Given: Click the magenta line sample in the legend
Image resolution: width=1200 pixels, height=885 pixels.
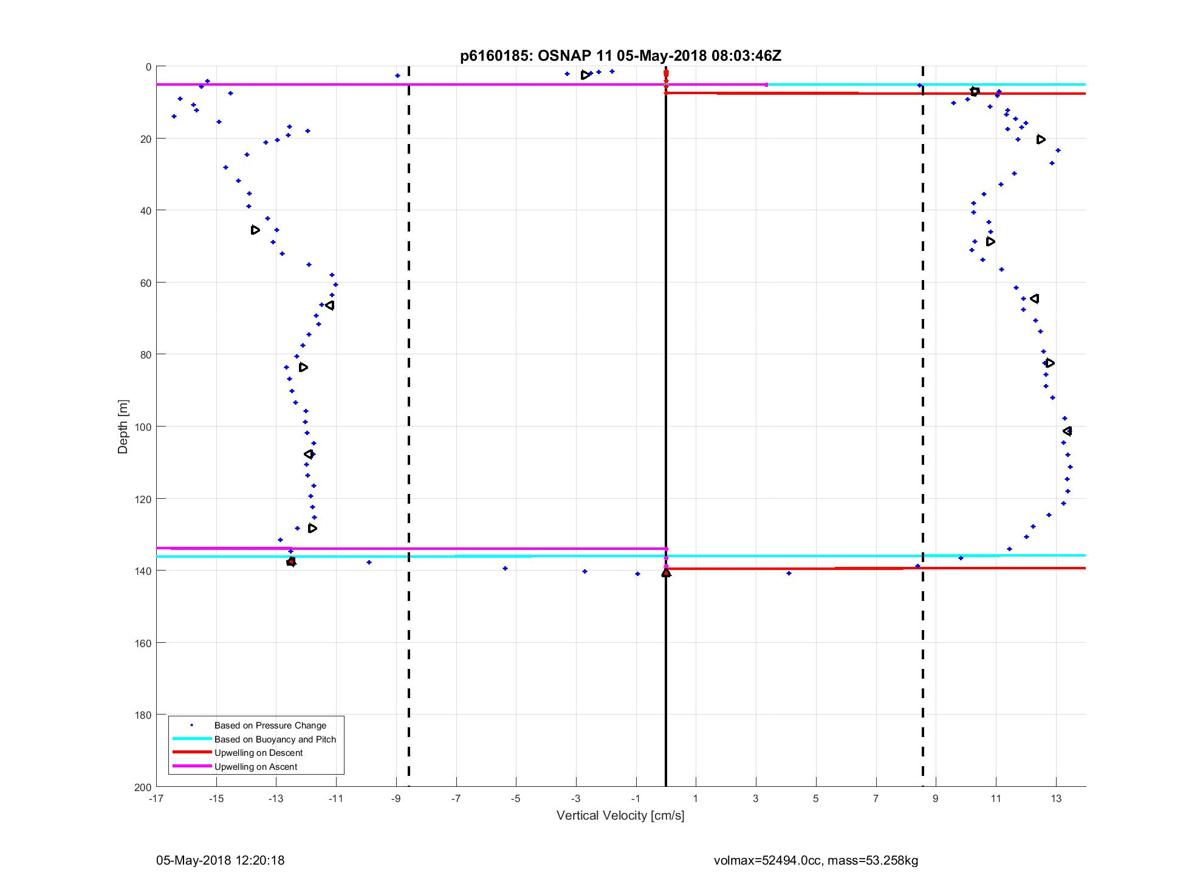Looking at the screenshot, I should point(191,767).
